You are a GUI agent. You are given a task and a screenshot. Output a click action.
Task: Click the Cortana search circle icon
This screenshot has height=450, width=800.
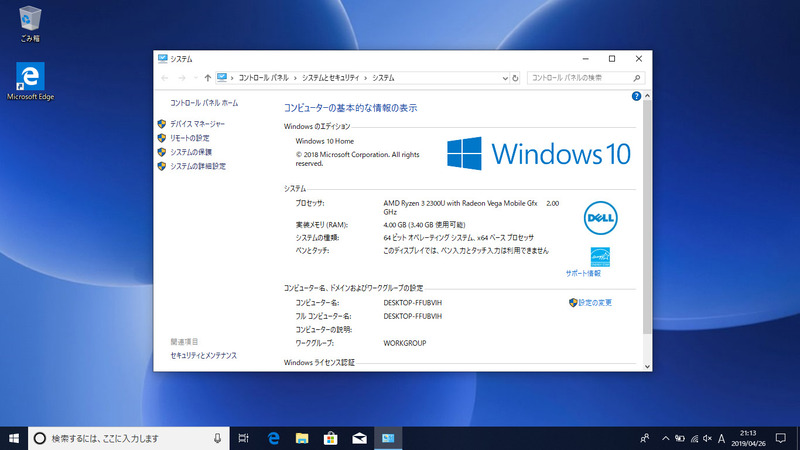(x=39, y=438)
